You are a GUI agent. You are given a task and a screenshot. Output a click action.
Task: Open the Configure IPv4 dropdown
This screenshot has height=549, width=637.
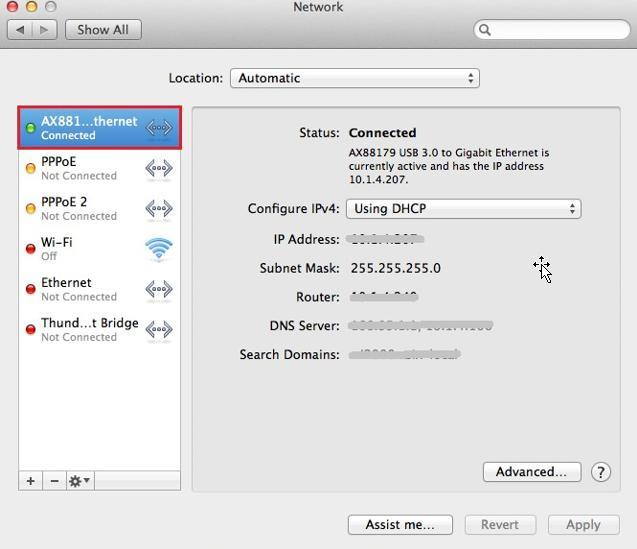[x=464, y=209]
